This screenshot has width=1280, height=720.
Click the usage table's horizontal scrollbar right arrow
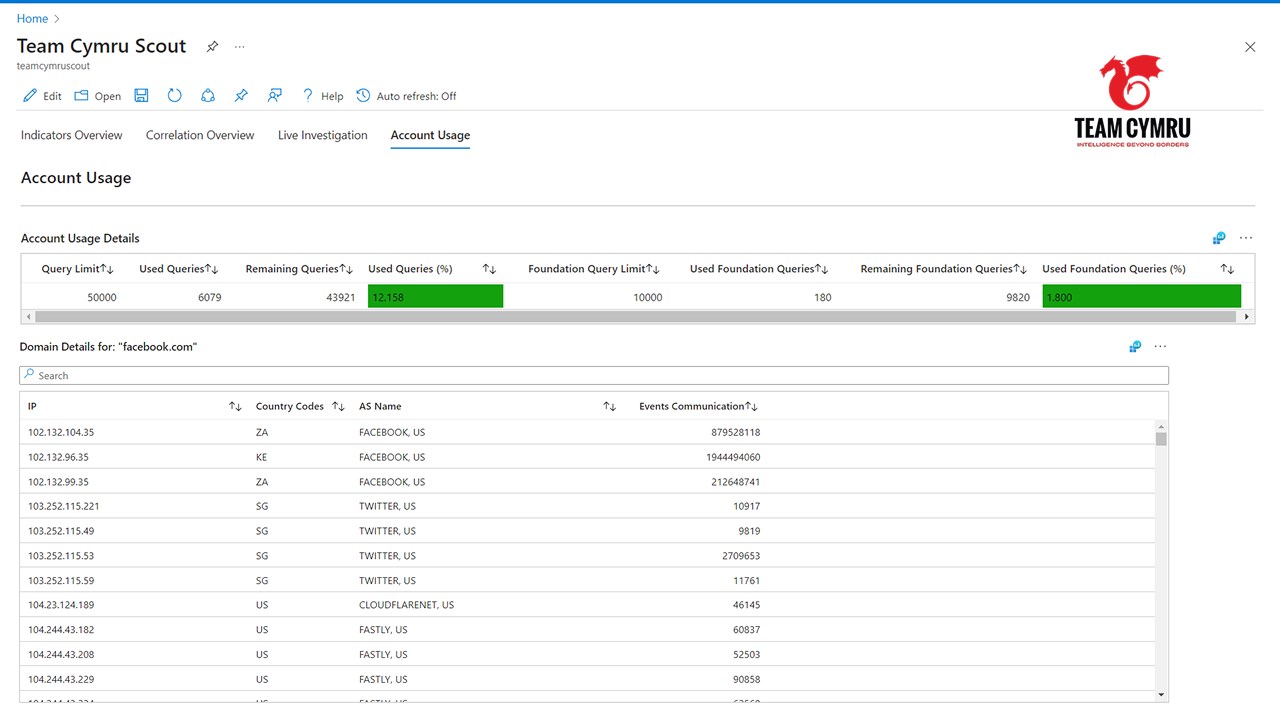point(1247,317)
